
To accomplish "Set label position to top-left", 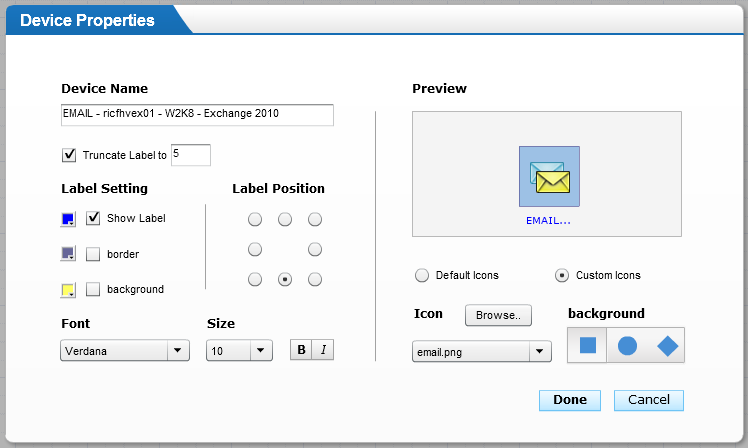I will click(x=255, y=219).
